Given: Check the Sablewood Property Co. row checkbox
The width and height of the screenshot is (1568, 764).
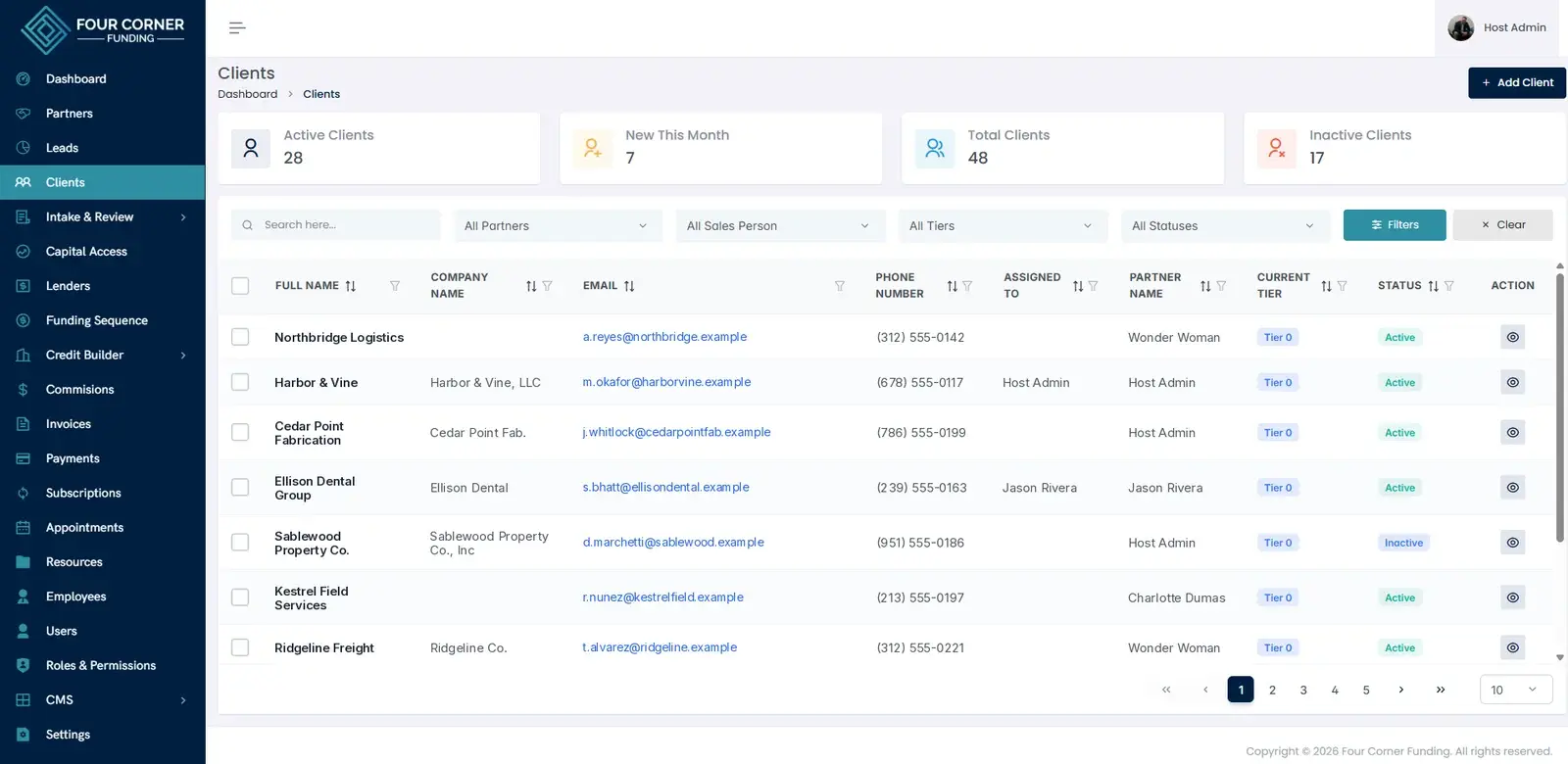Looking at the screenshot, I should pos(240,542).
